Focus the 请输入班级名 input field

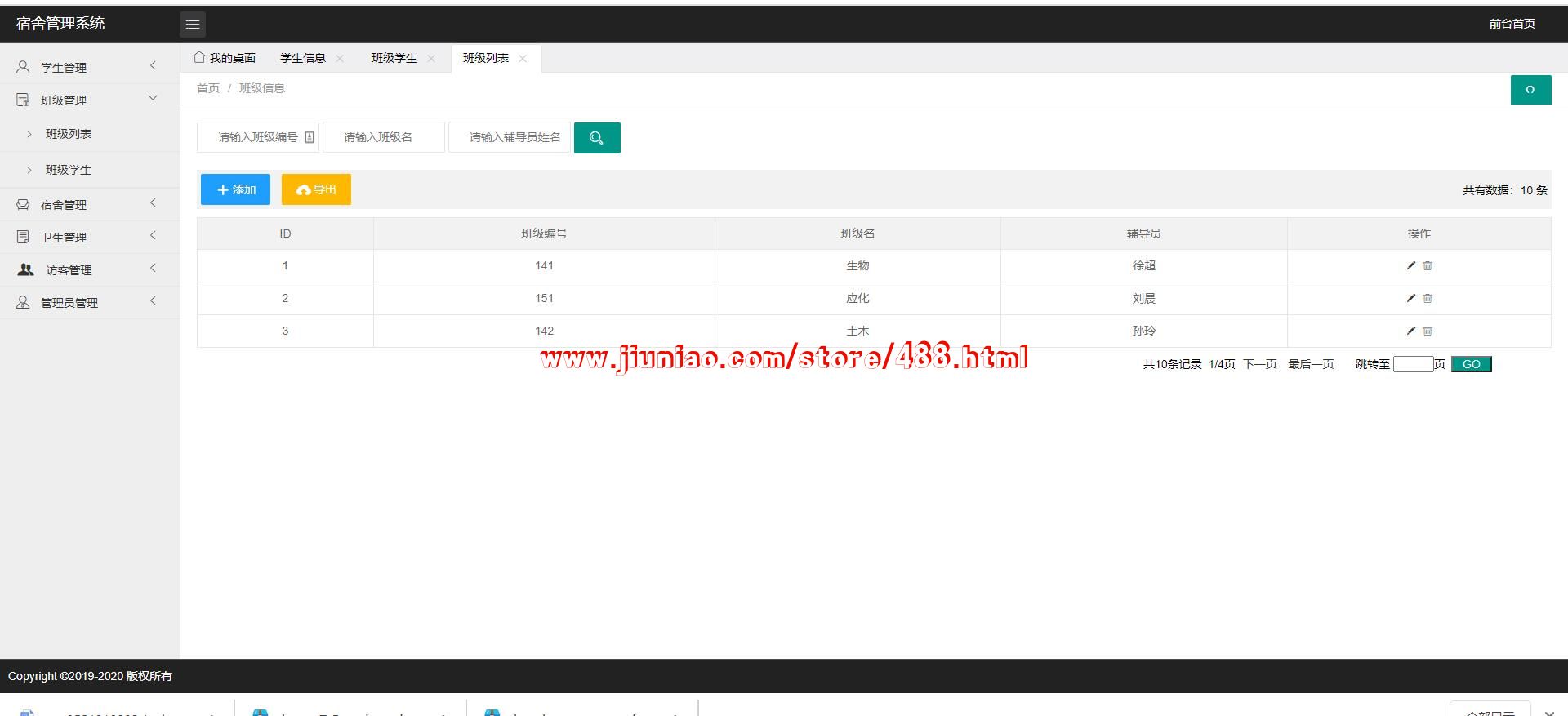(384, 137)
